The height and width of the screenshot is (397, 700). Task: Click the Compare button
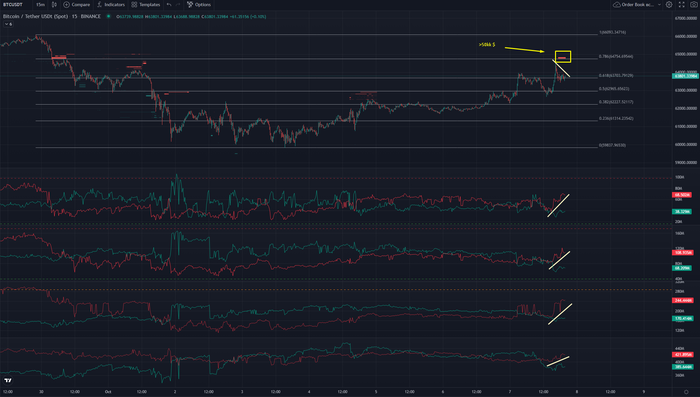76,4
